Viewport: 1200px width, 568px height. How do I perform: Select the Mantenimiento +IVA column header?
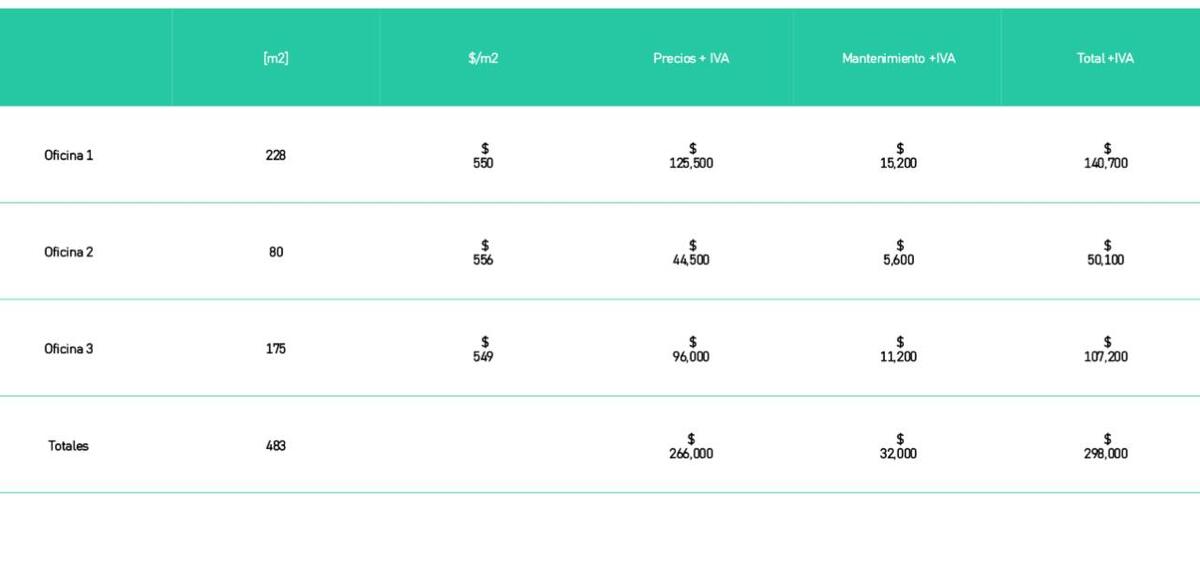[898, 58]
